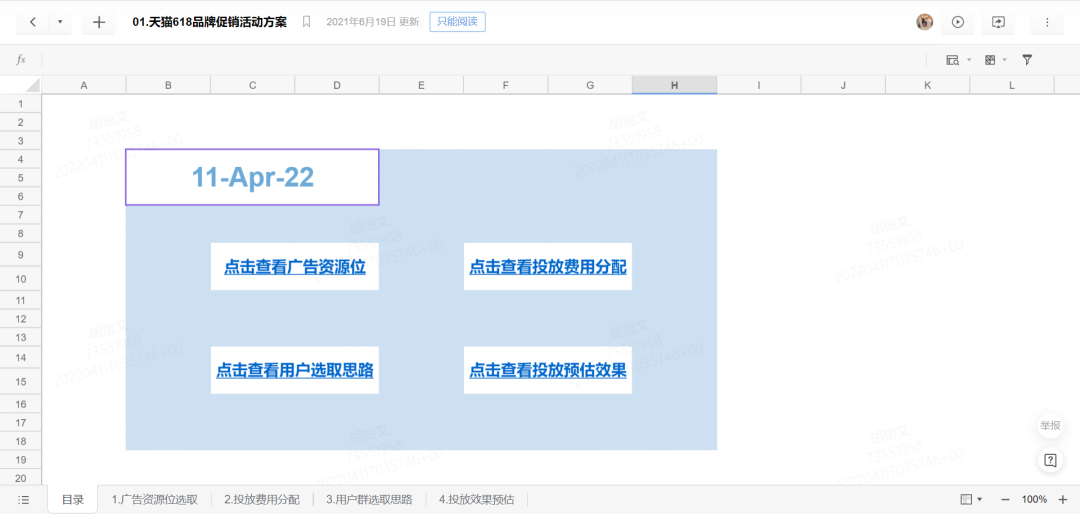Open the help question mark icon
Viewport: 1080px width, 514px height.
tap(1050, 460)
